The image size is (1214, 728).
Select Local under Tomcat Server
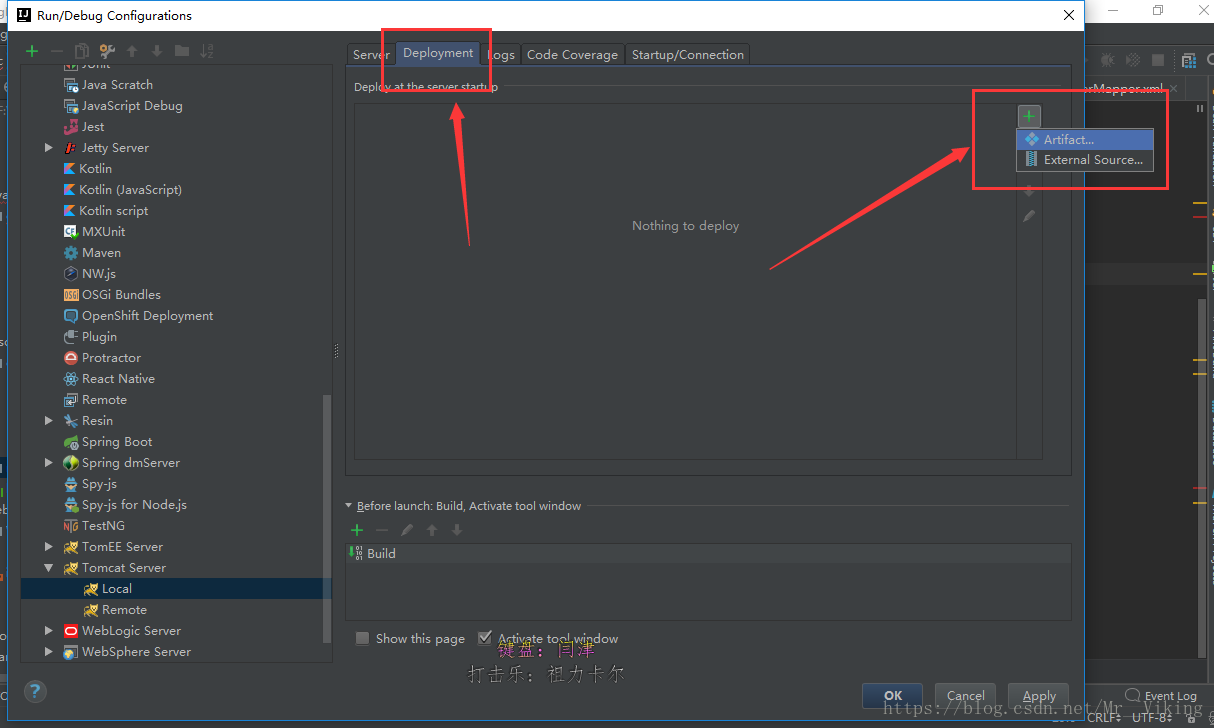click(176, 589)
